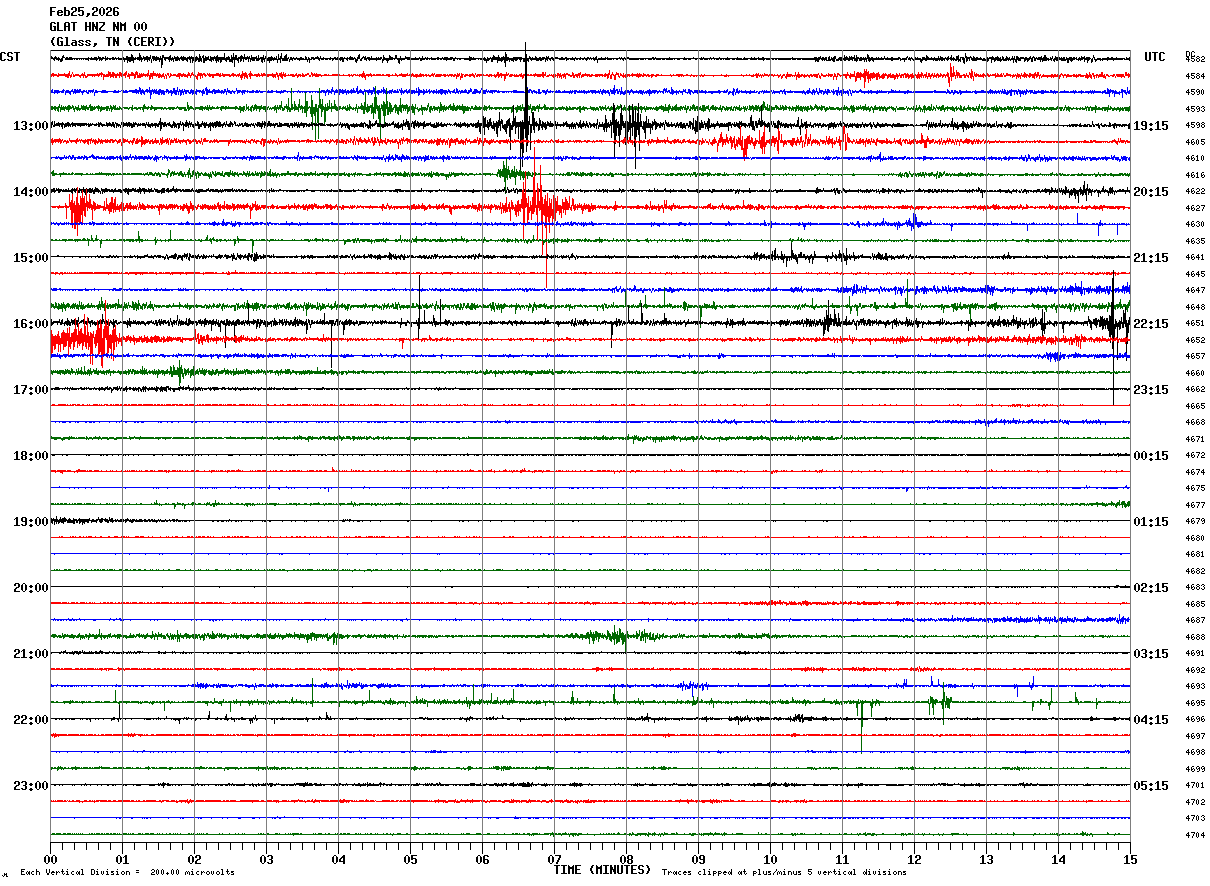Click the 23:00 CST time label
The image size is (1210, 886).
point(31,786)
